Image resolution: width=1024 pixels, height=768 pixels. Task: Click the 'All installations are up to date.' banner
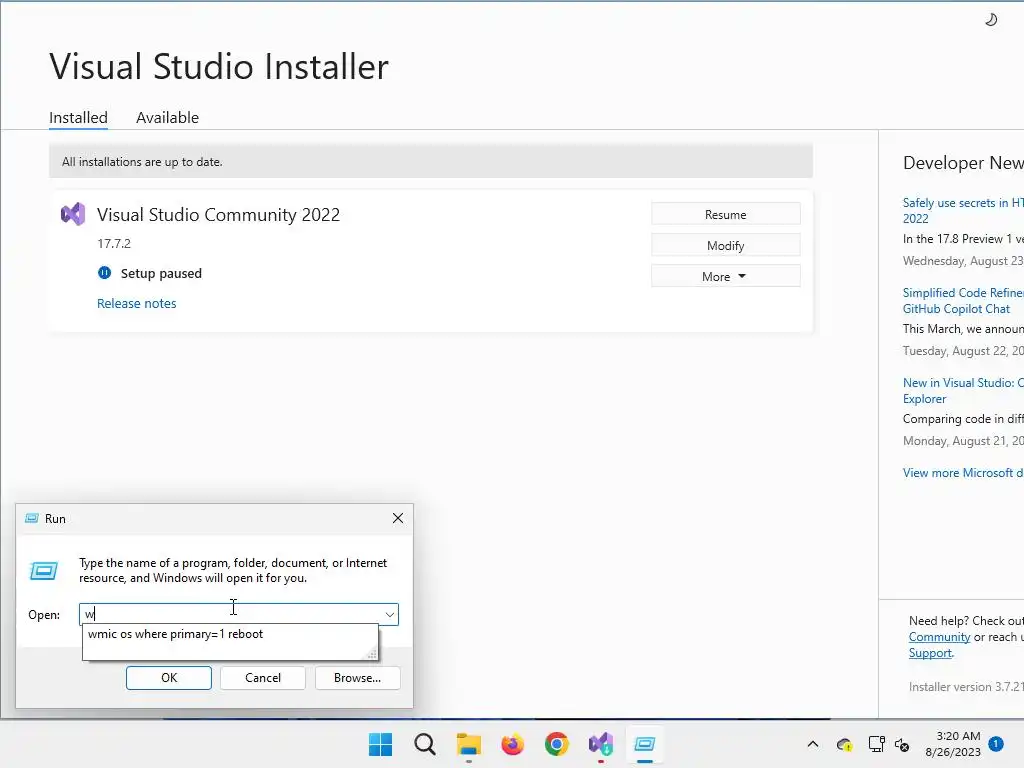(431, 161)
